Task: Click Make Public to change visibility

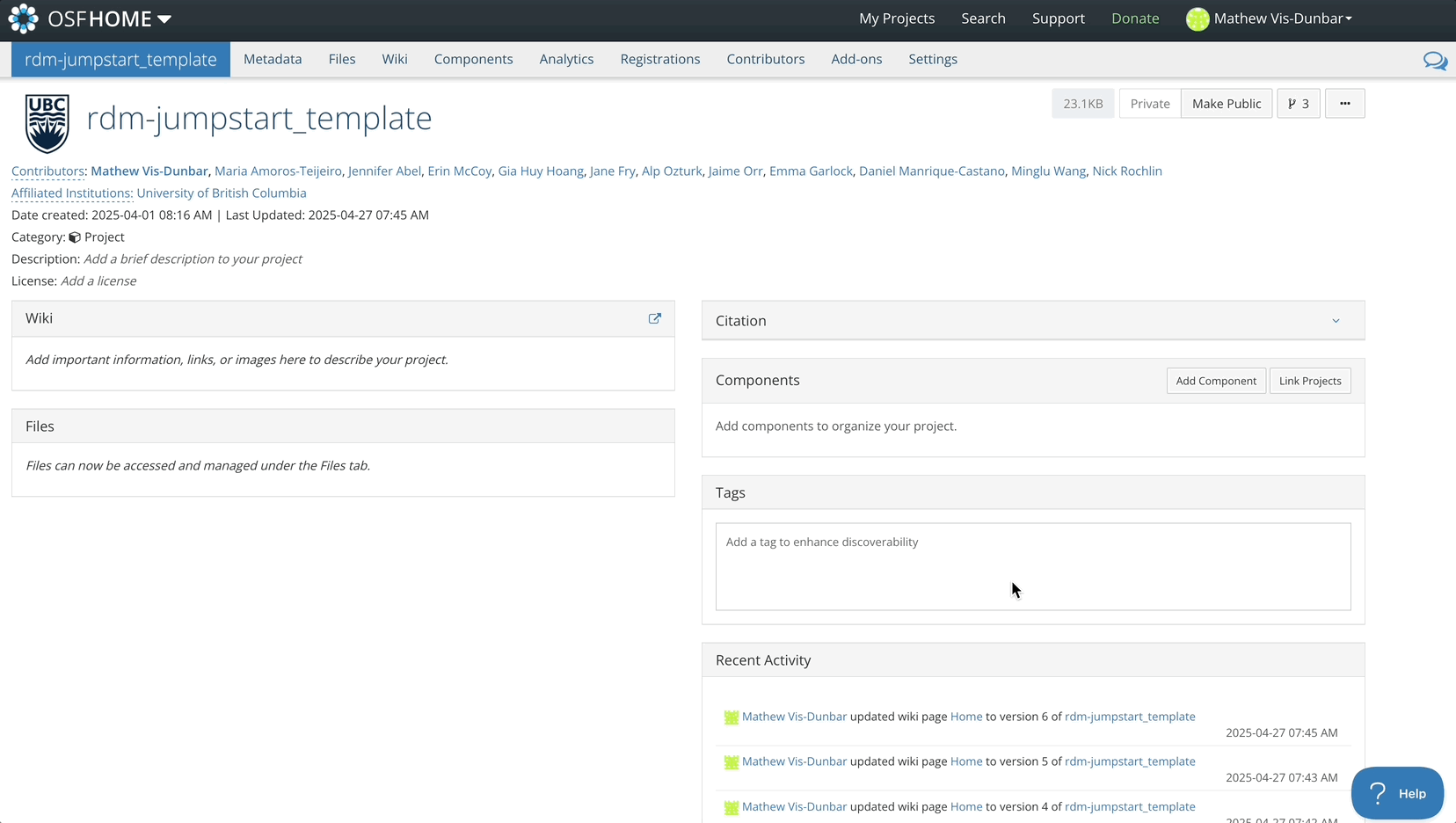Action: (x=1226, y=104)
